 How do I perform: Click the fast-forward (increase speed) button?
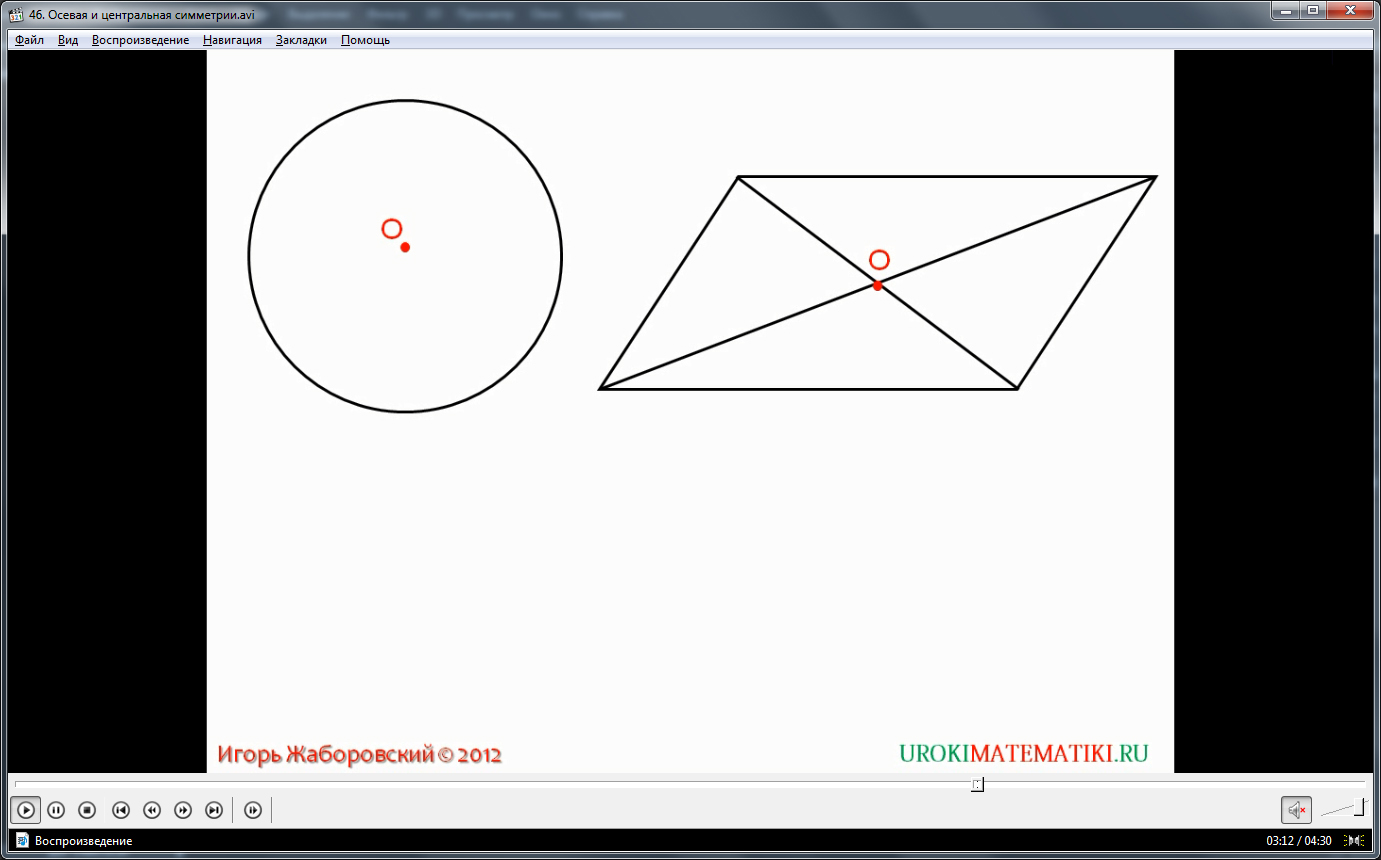coord(183,810)
